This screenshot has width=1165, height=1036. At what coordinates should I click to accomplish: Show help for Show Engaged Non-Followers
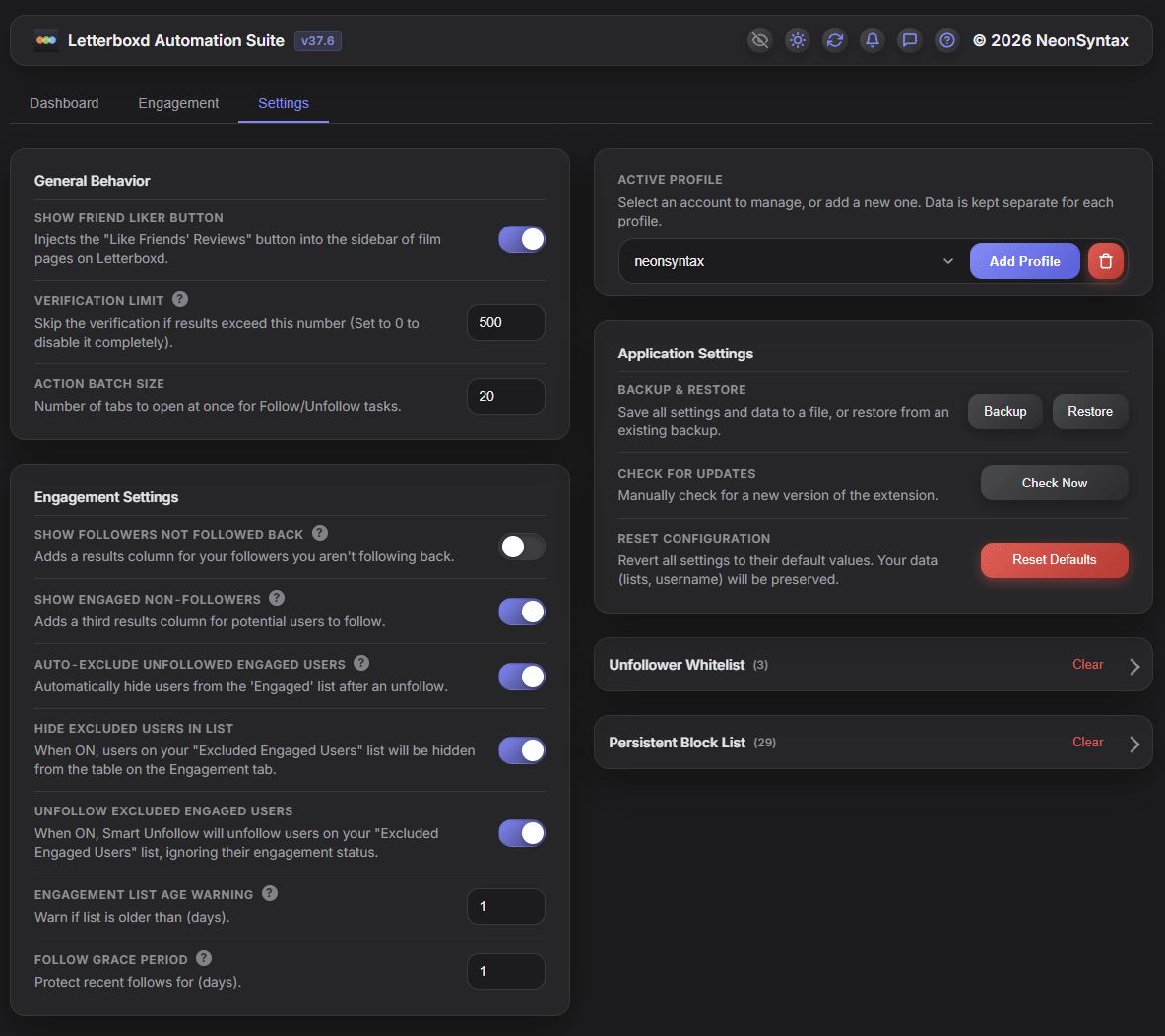click(x=277, y=598)
